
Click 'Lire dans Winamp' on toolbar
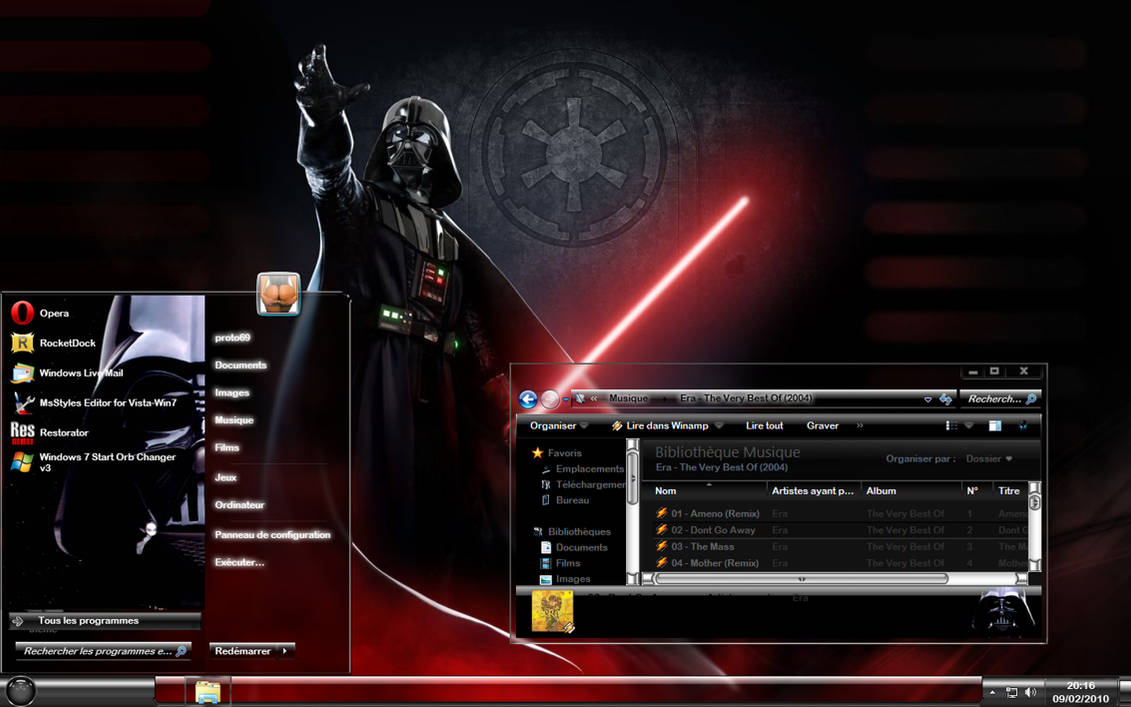tap(666, 425)
